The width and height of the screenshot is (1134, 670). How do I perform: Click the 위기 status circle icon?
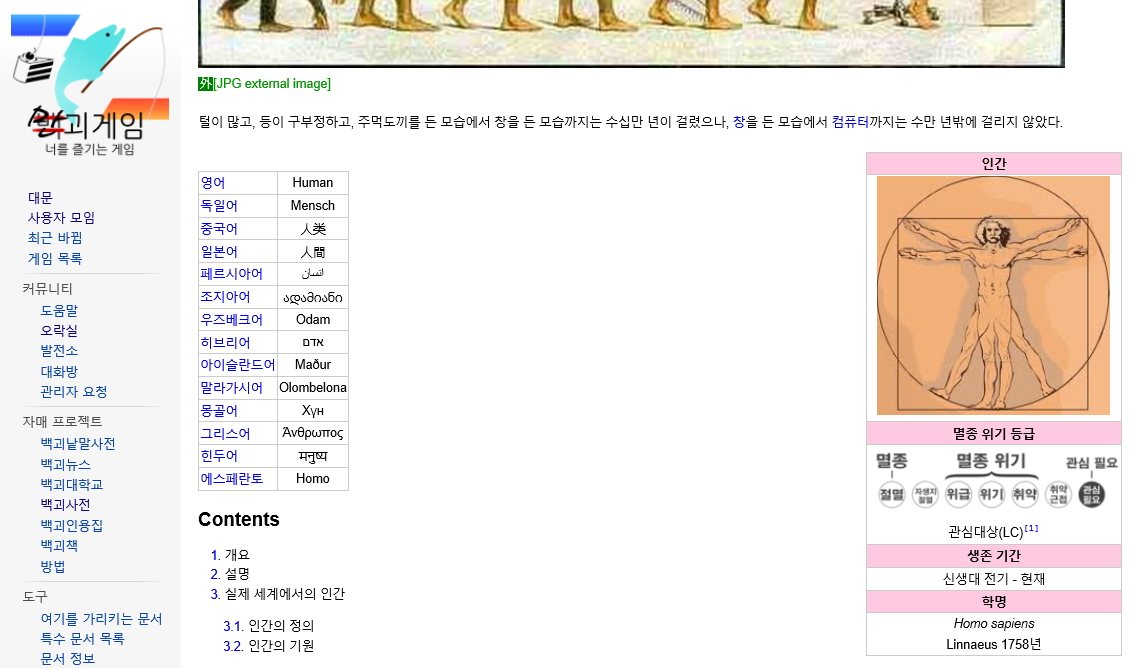click(x=992, y=495)
